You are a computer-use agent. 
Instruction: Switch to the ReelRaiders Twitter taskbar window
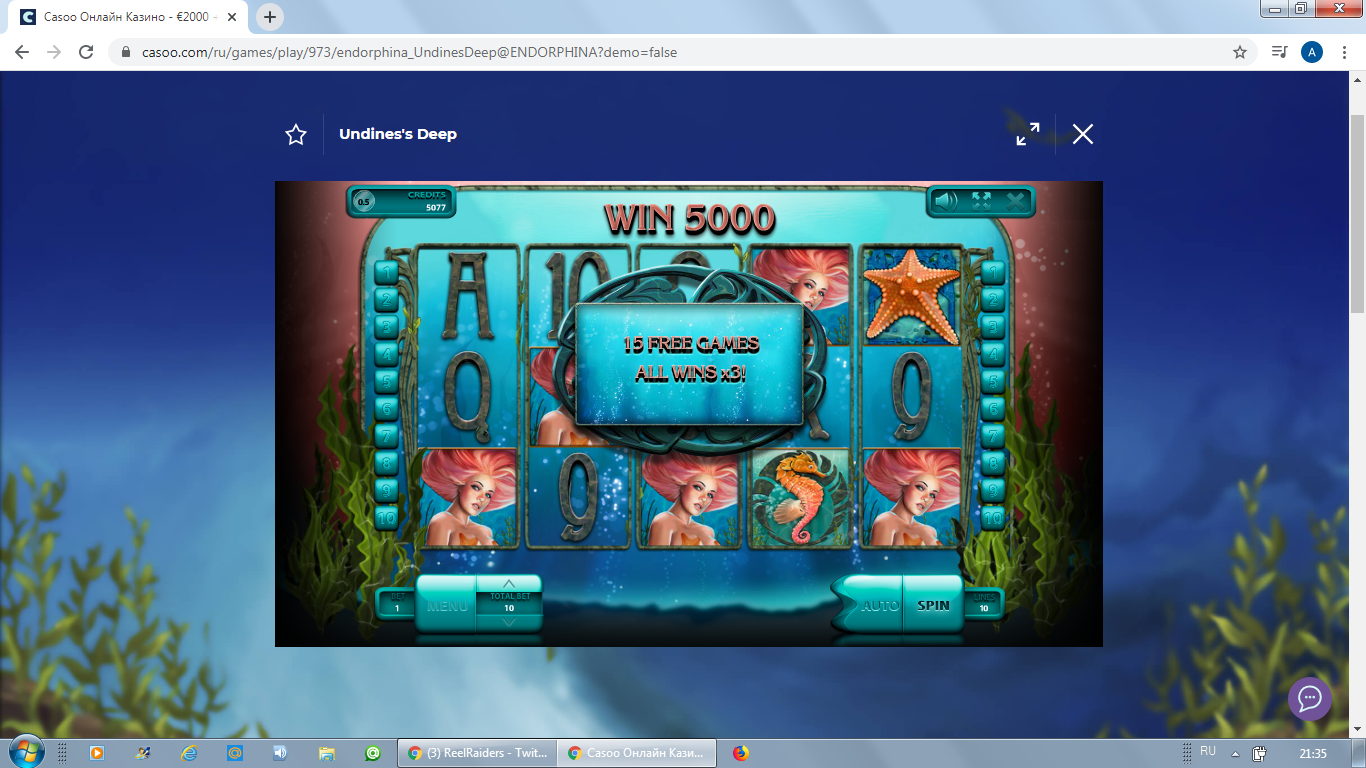477,753
